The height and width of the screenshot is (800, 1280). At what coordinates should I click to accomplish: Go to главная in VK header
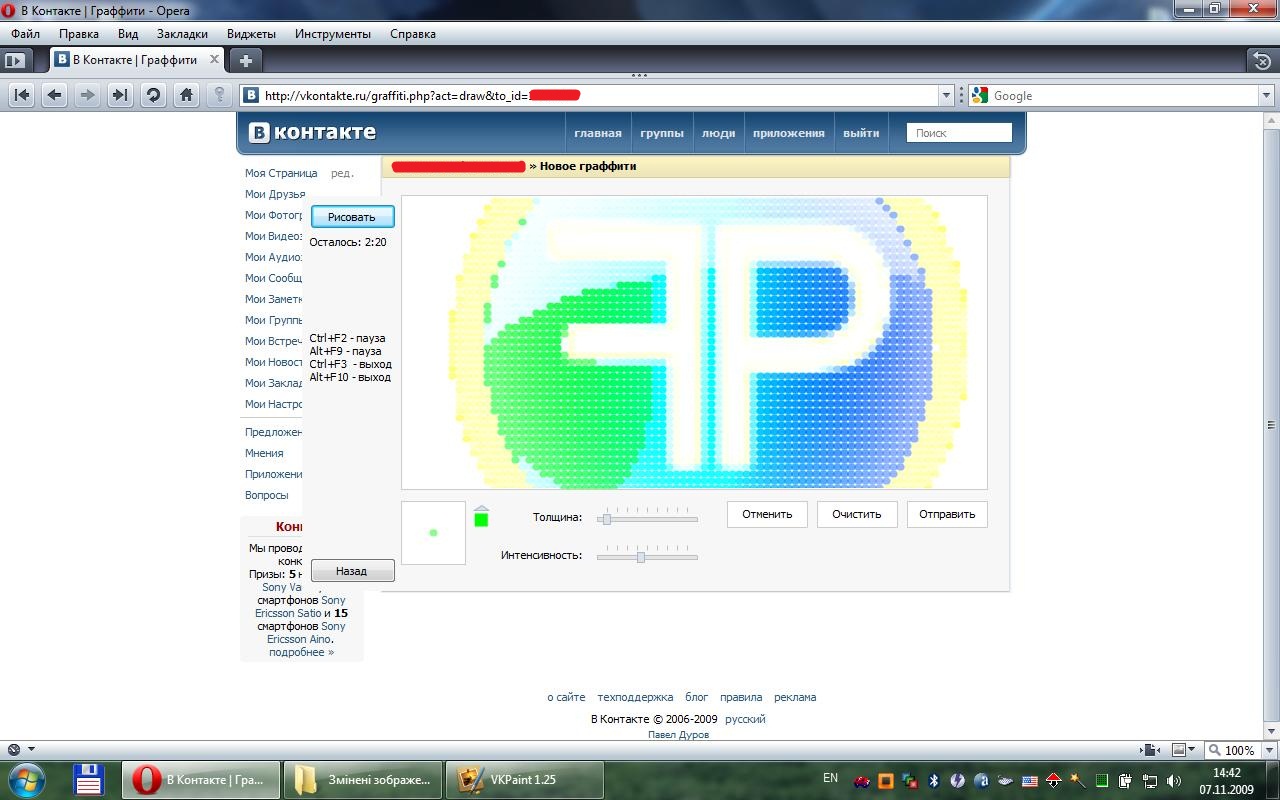click(598, 133)
